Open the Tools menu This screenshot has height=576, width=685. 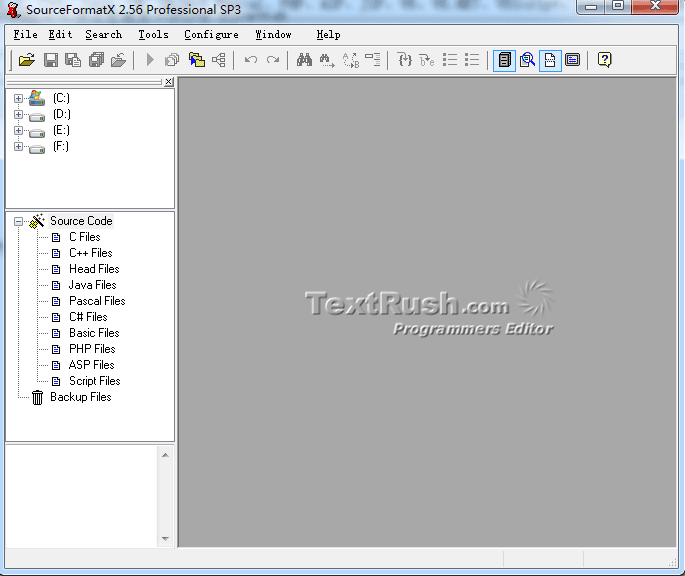coord(153,35)
